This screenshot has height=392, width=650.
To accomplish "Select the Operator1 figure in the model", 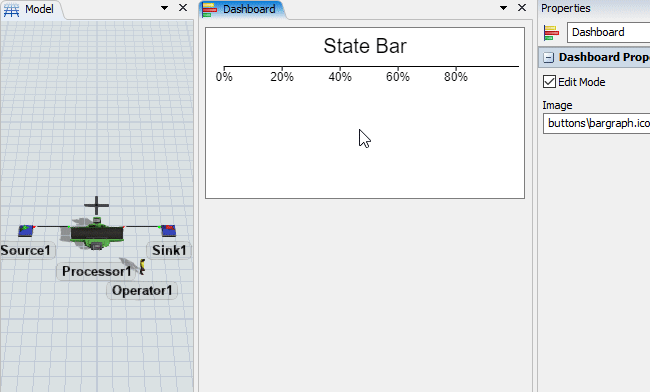I will pos(142,267).
